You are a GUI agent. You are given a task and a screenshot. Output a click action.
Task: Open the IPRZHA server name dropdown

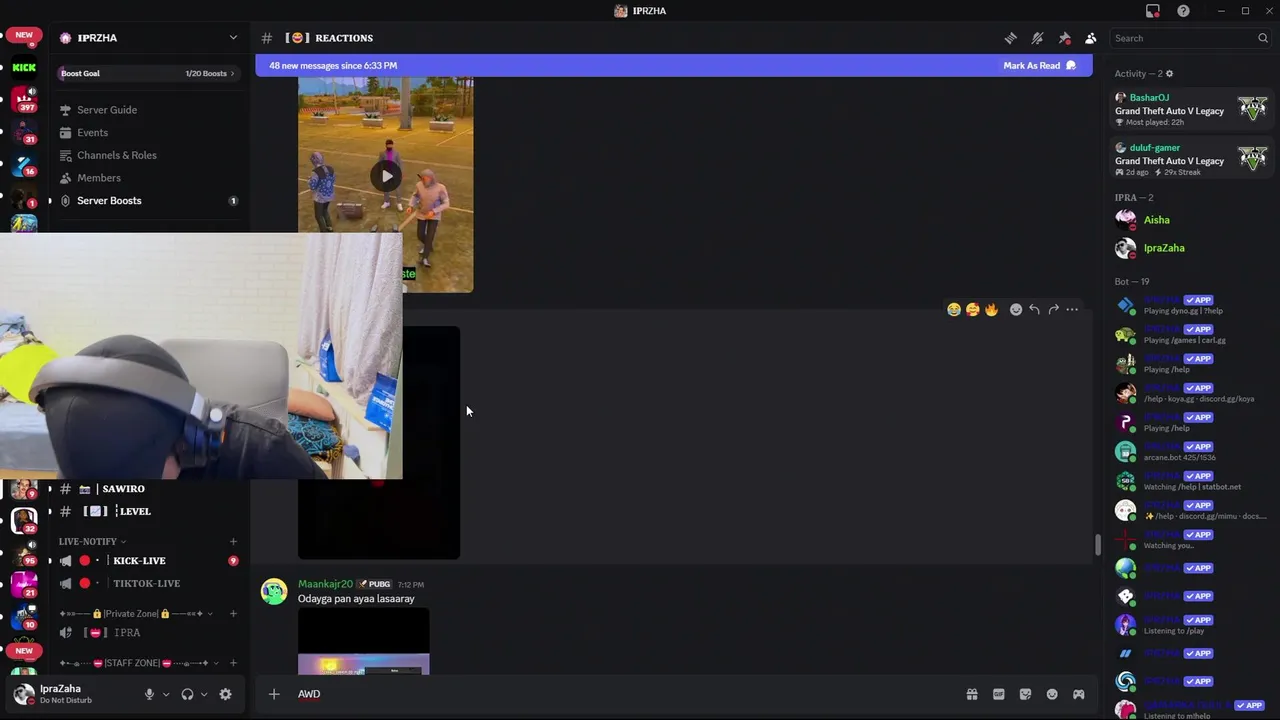150,38
